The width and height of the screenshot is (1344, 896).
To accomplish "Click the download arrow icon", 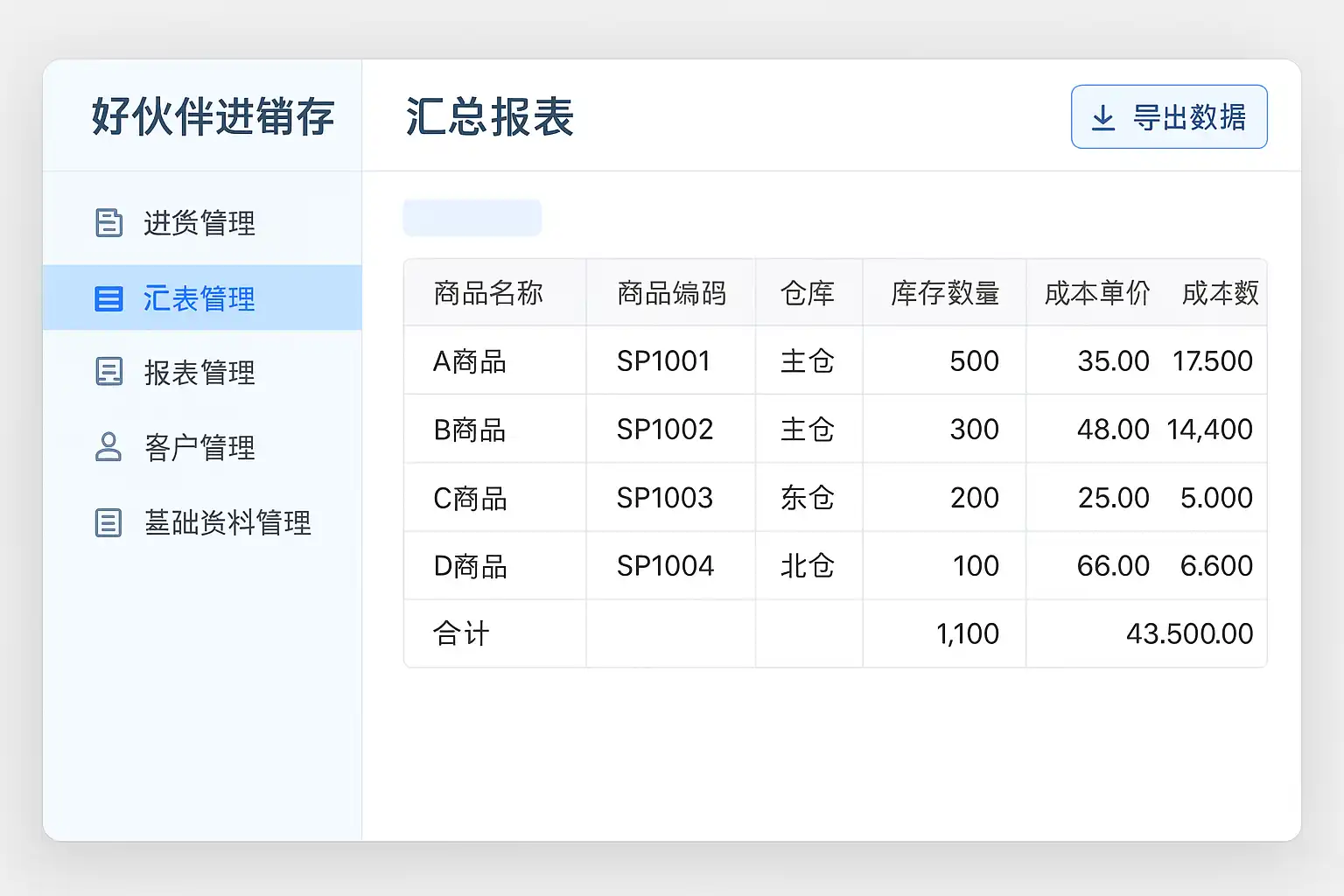I will tap(1103, 117).
